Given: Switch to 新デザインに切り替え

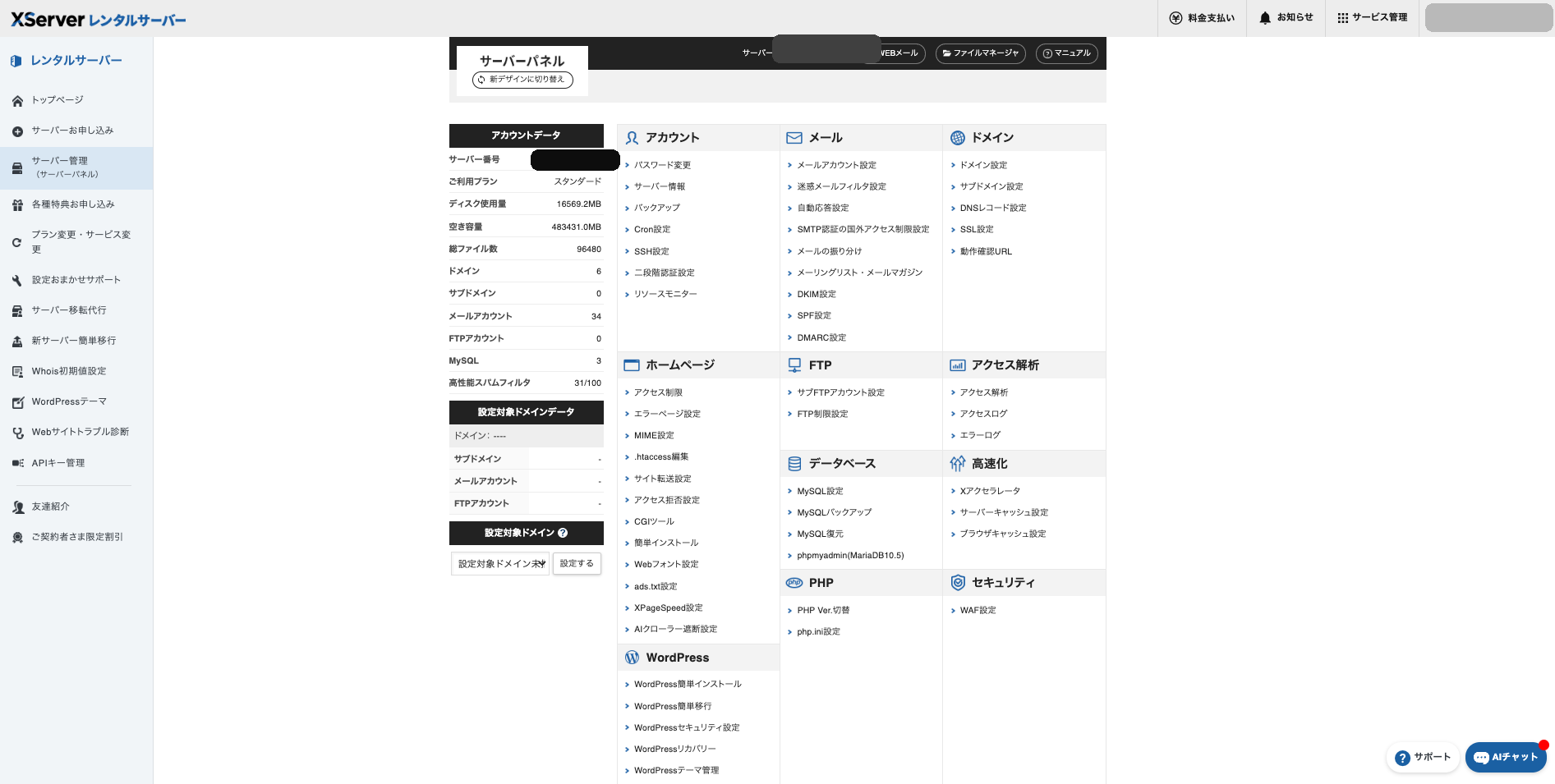Looking at the screenshot, I should (522, 80).
